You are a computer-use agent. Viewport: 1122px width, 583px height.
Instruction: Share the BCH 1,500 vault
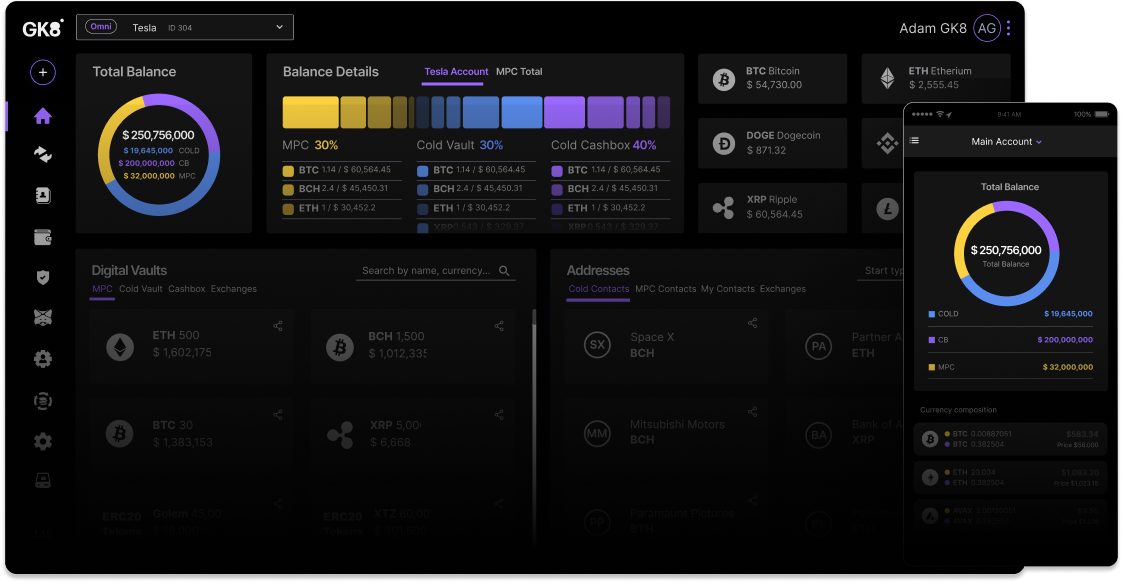pyautogui.click(x=499, y=326)
